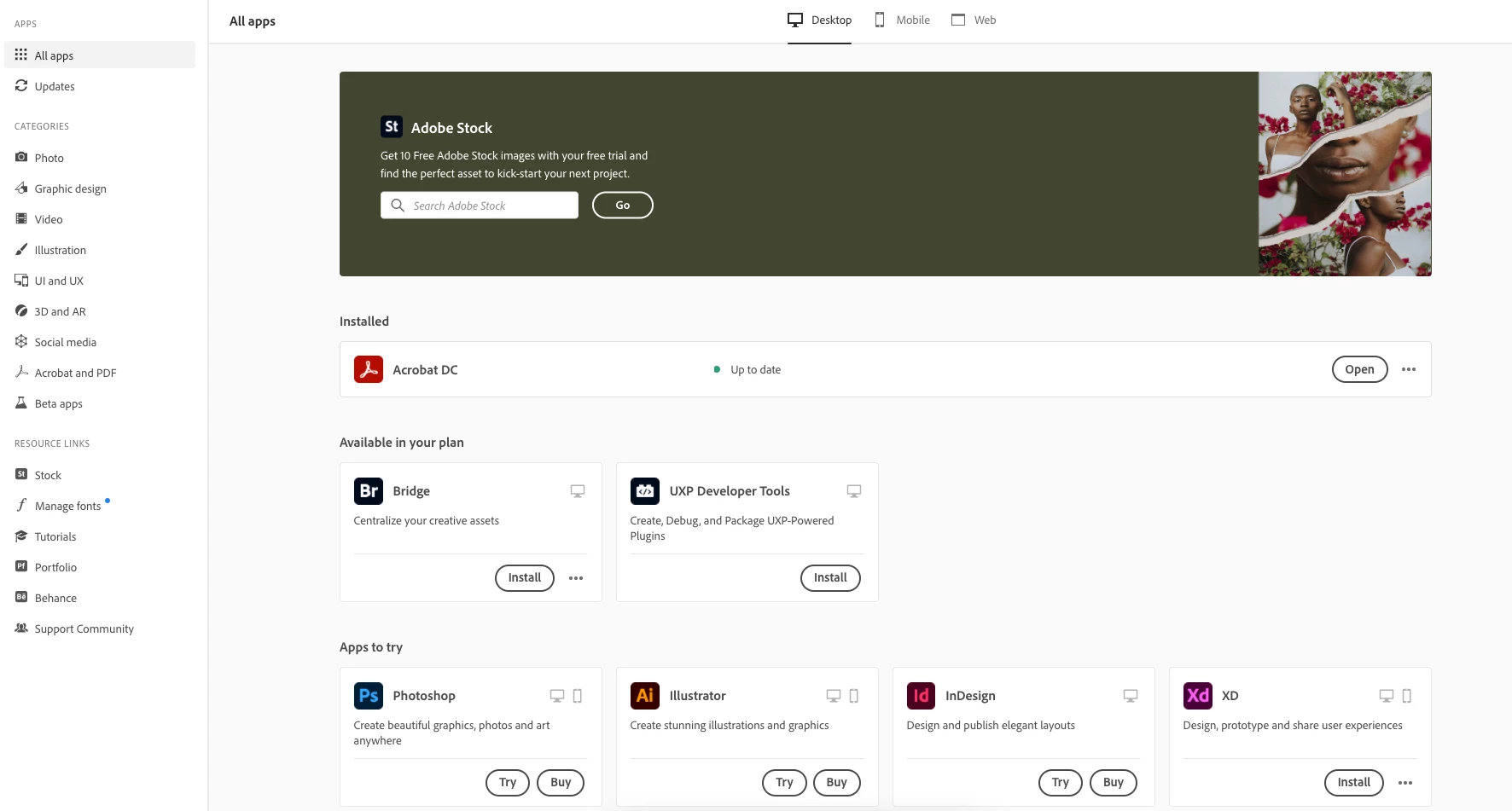1512x811 pixels.
Task: Click the 3D and AR icon
Action: click(21, 310)
